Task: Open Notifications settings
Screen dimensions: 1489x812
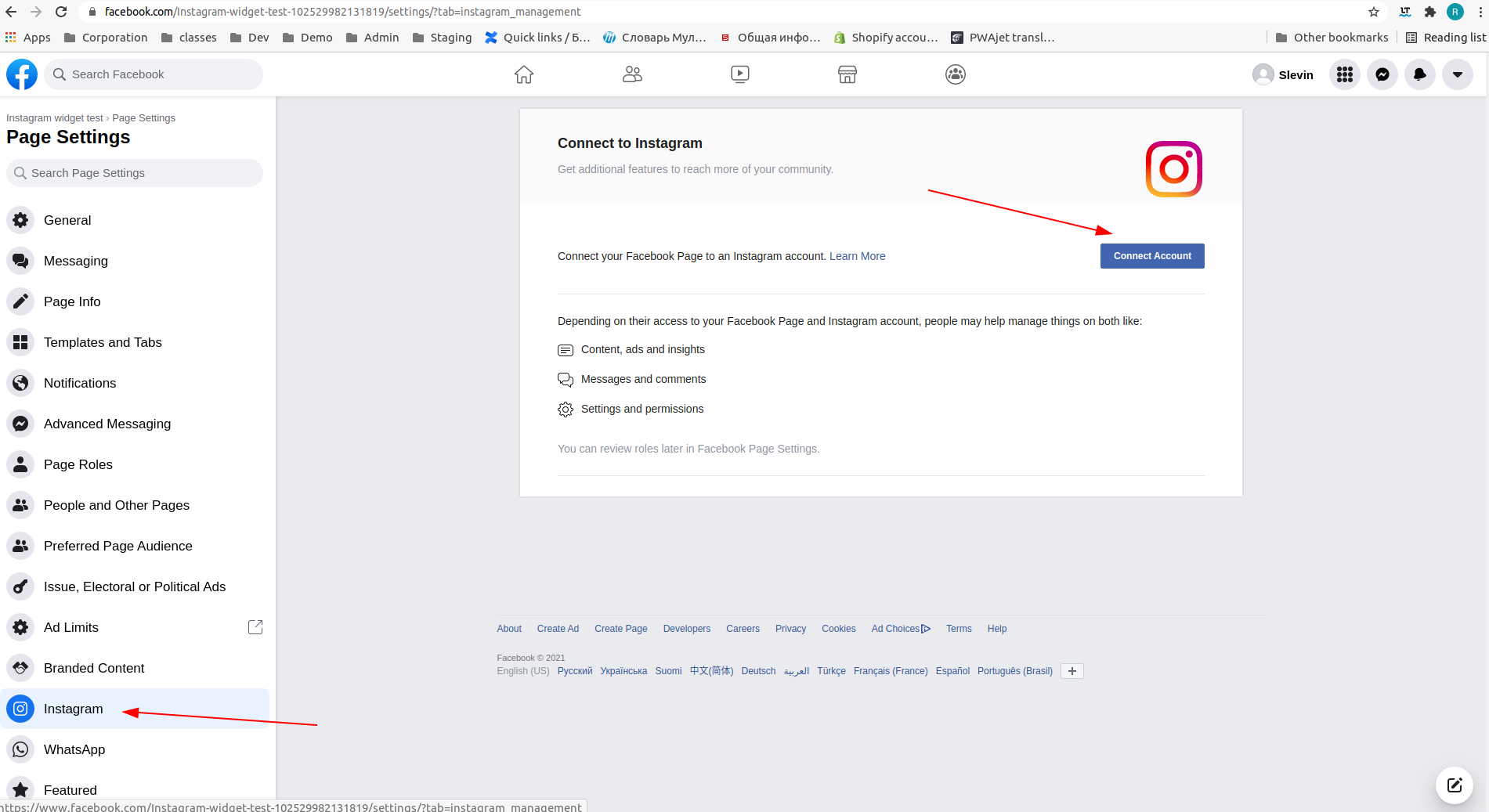Action: (135, 383)
